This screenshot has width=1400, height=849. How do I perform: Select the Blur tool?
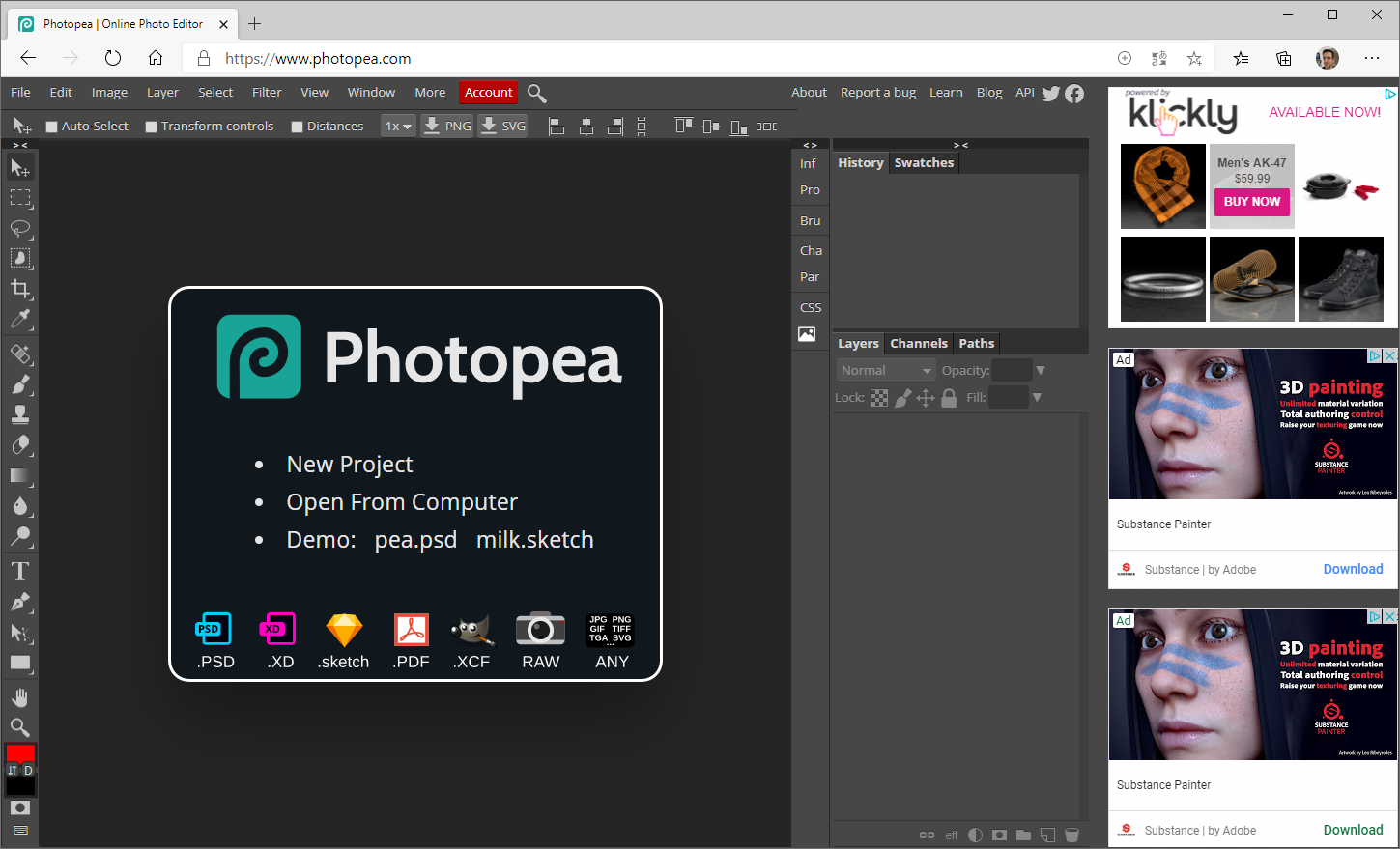pos(20,505)
